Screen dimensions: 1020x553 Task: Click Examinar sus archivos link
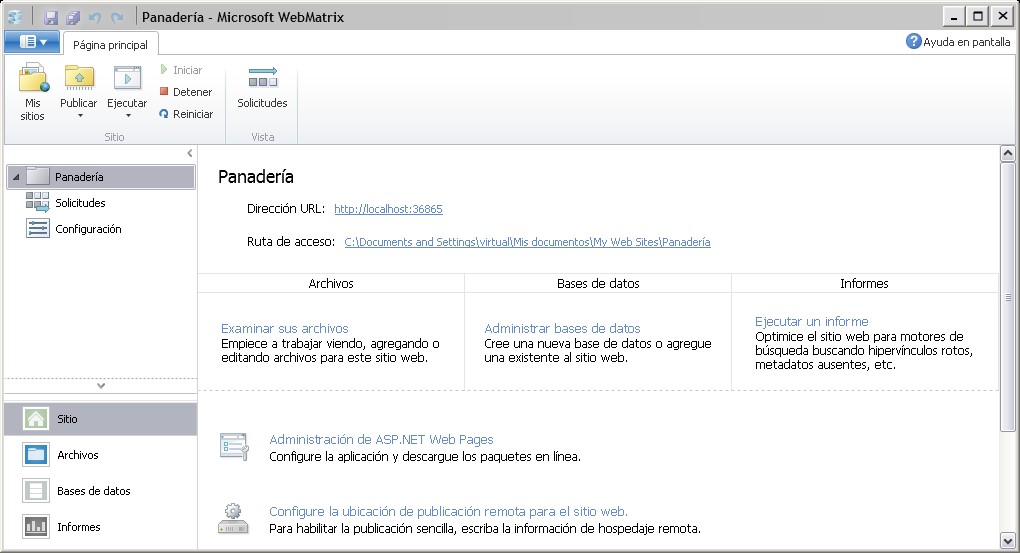point(285,329)
